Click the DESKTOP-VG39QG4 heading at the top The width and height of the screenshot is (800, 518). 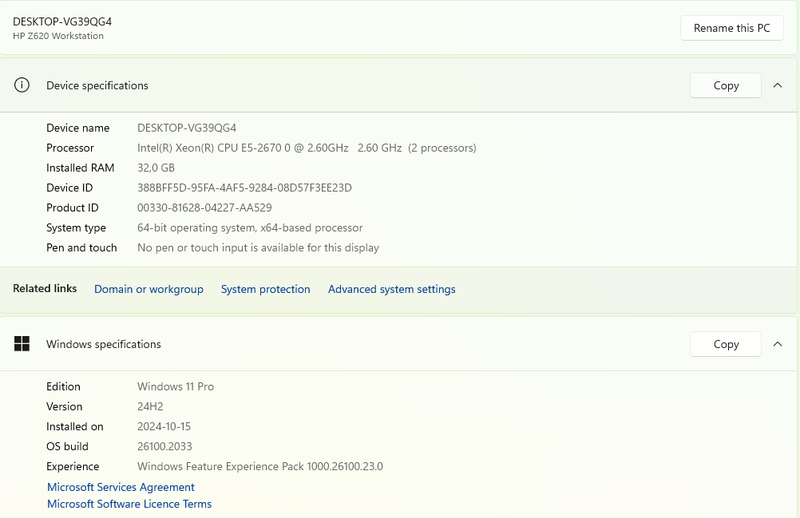pyautogui.click(x=62, y=21)
